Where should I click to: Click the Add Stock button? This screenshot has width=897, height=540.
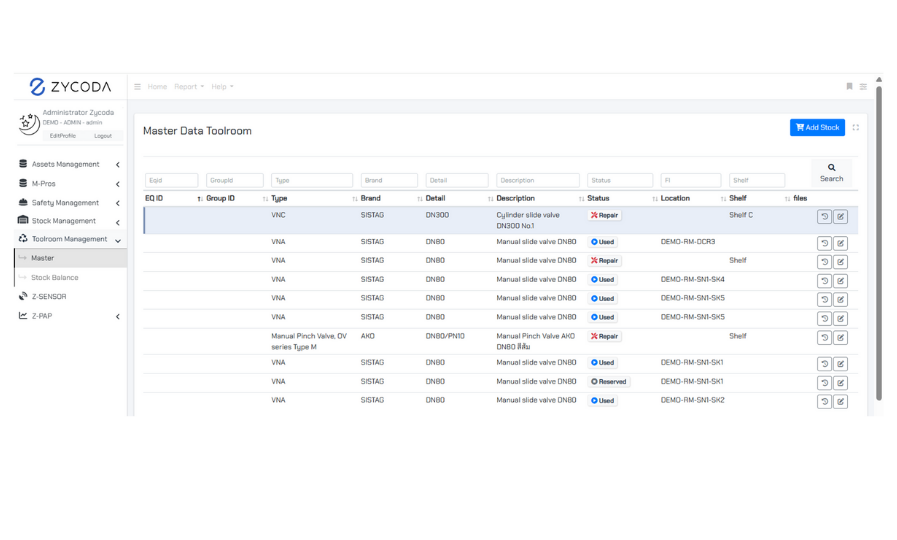coord(817,128)
